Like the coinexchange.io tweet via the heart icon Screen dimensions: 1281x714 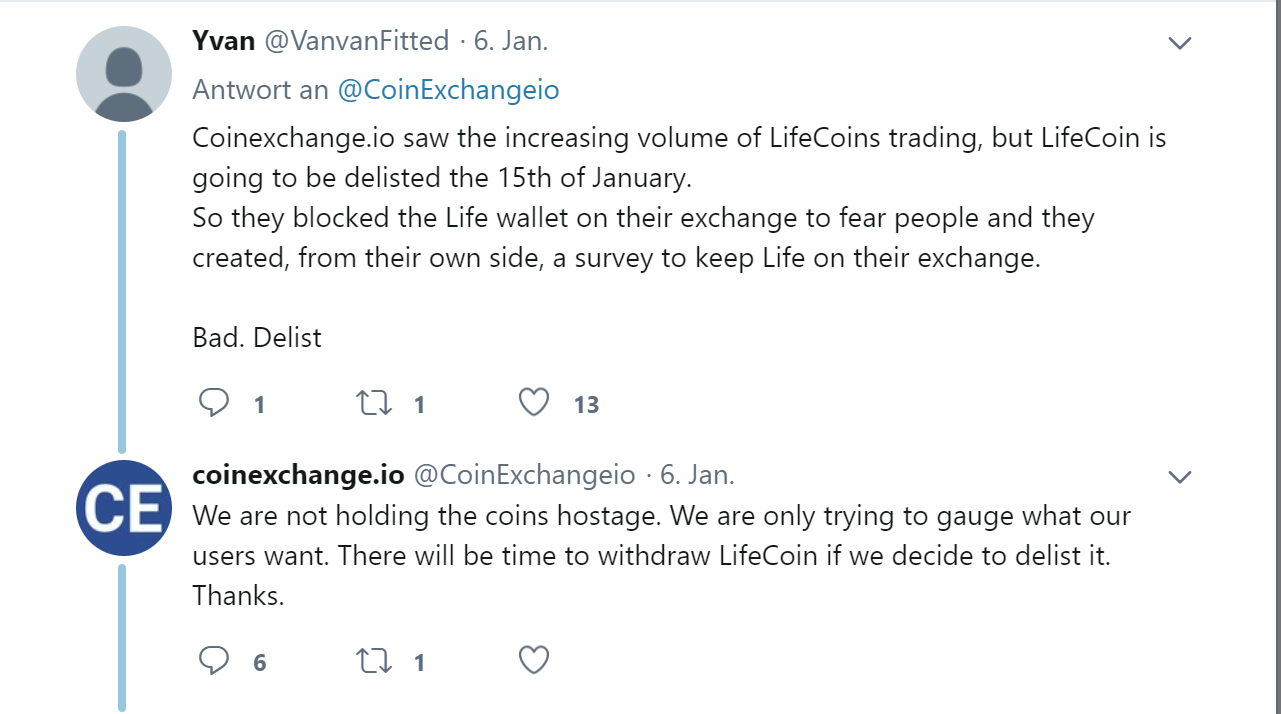(x=534, y=661)
